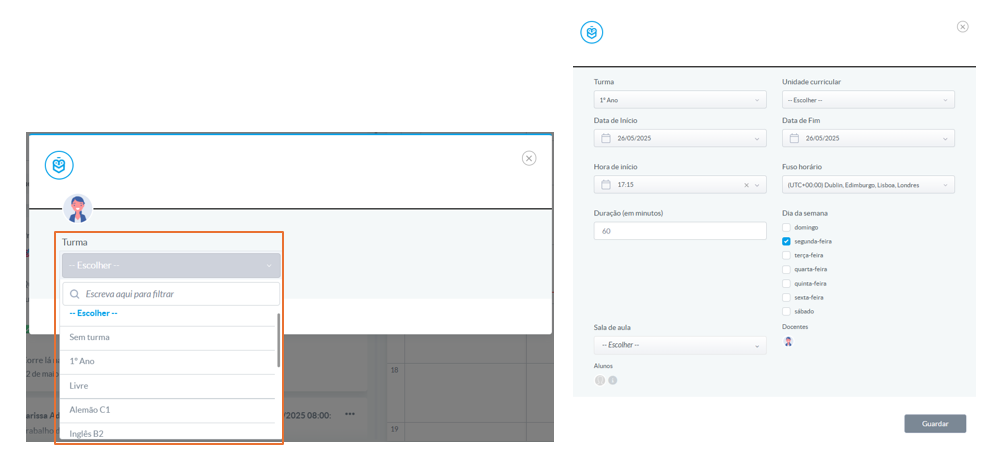Check the sexta-feira checkbox
Image resolution: width=992 pixels, height=450 pixels.
point(786,297)
